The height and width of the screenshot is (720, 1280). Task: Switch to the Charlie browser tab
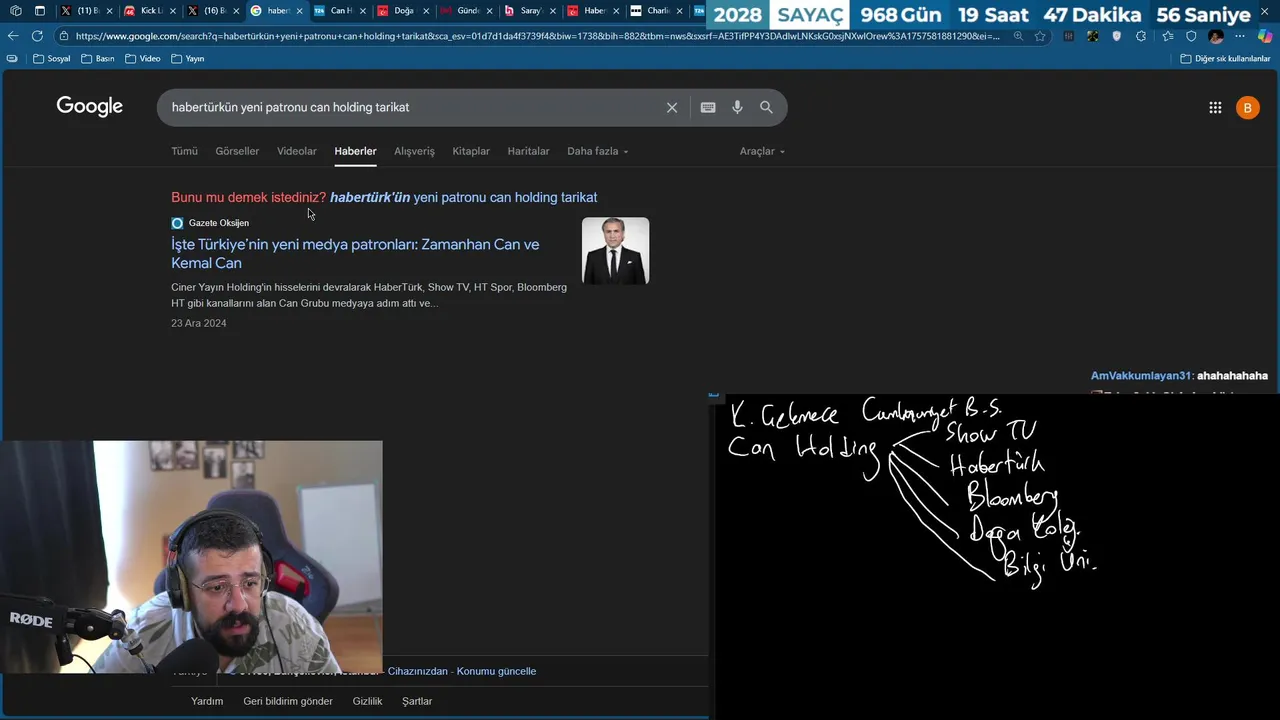coord(657,11)
